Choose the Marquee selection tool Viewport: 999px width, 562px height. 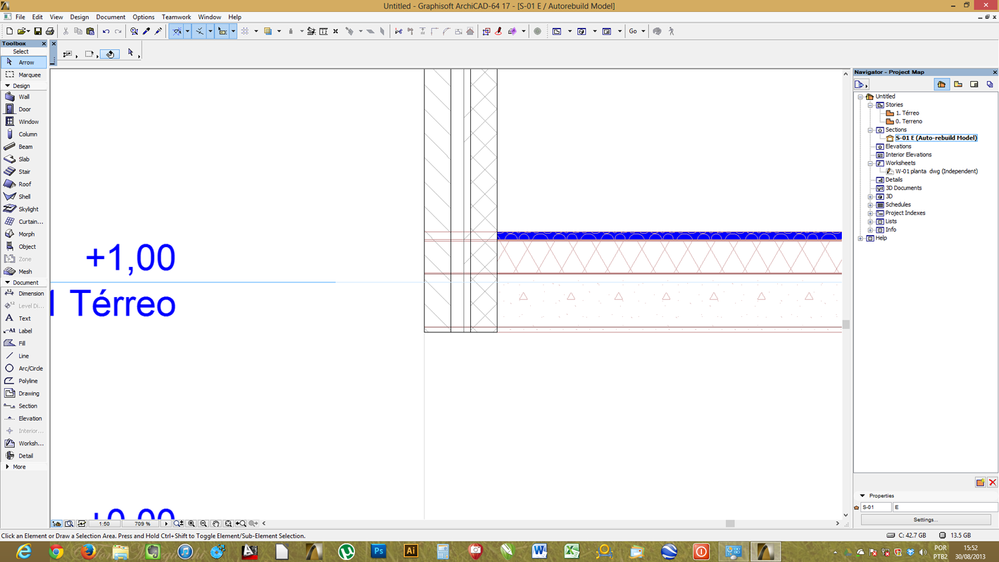(28, 75)
